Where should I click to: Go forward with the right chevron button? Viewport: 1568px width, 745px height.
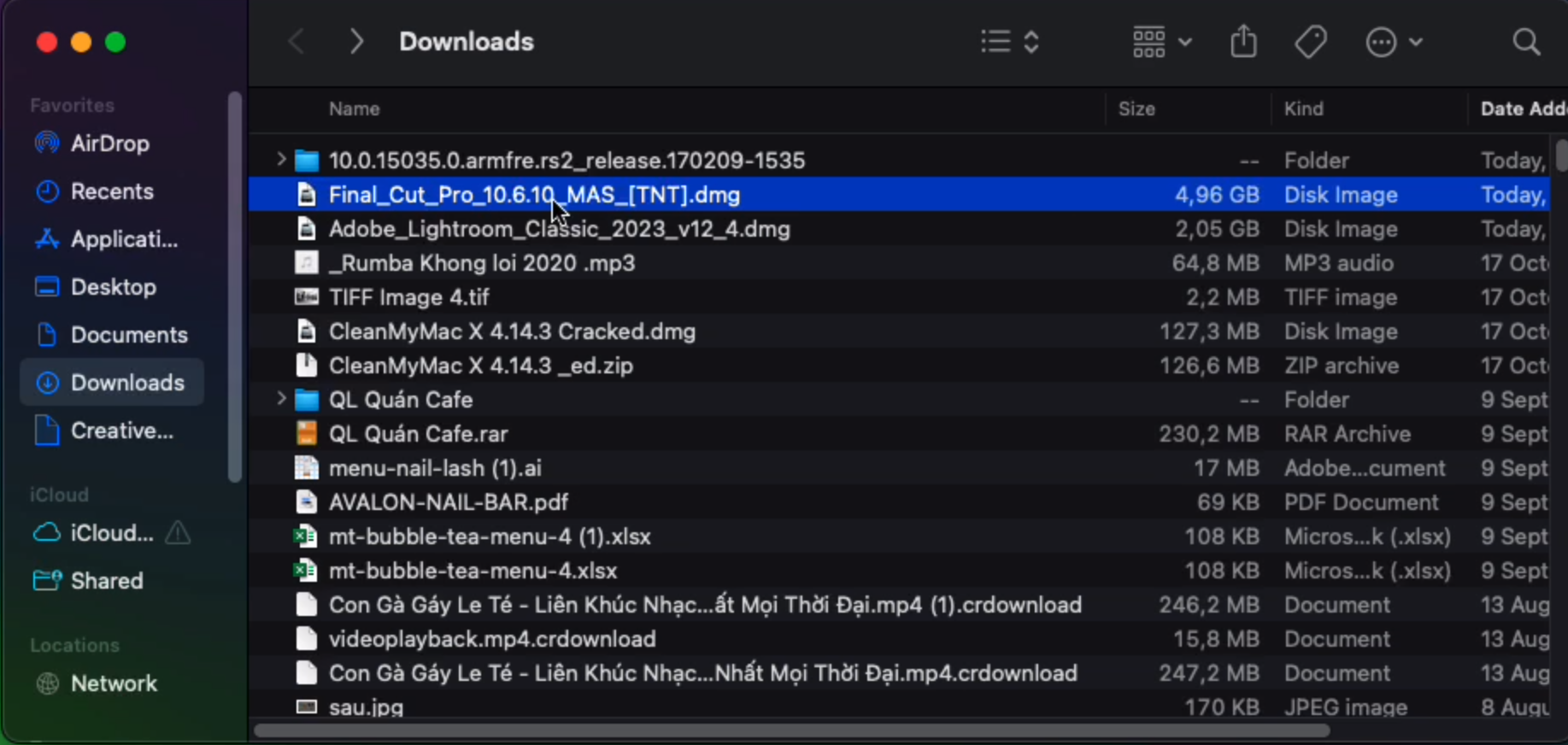pyautogui.click(x=356, y=42)
